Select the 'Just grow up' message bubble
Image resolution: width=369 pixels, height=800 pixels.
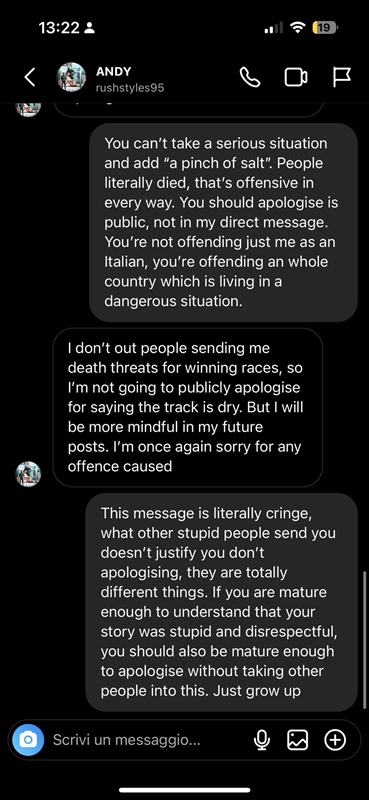[x=222, y=602]
